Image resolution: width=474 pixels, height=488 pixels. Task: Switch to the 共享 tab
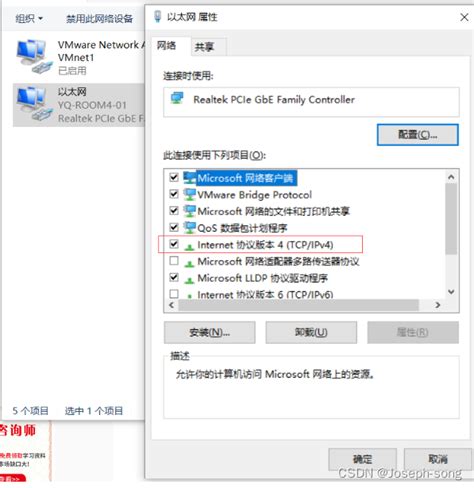(204, 47)
